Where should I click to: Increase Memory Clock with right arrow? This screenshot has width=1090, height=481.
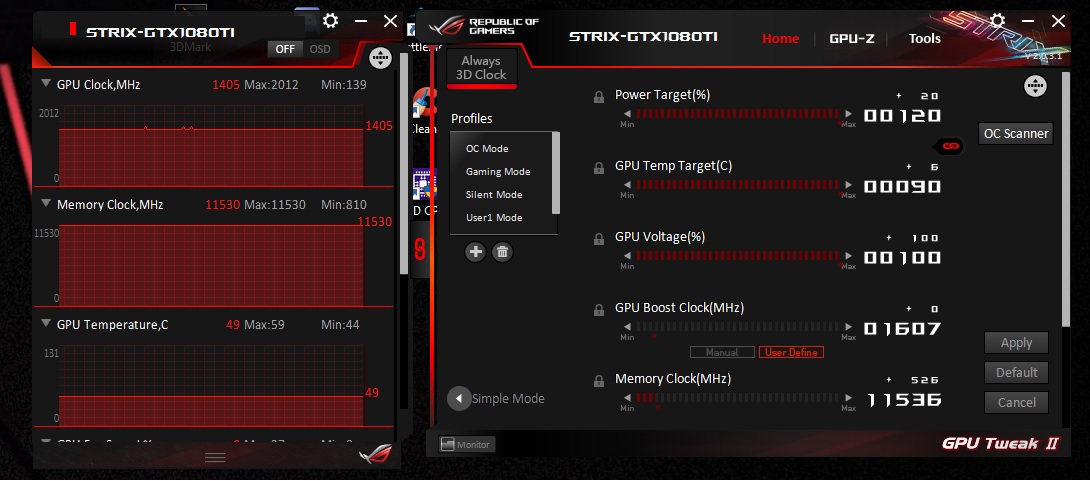pyautogui.click(x=848, y=398)
